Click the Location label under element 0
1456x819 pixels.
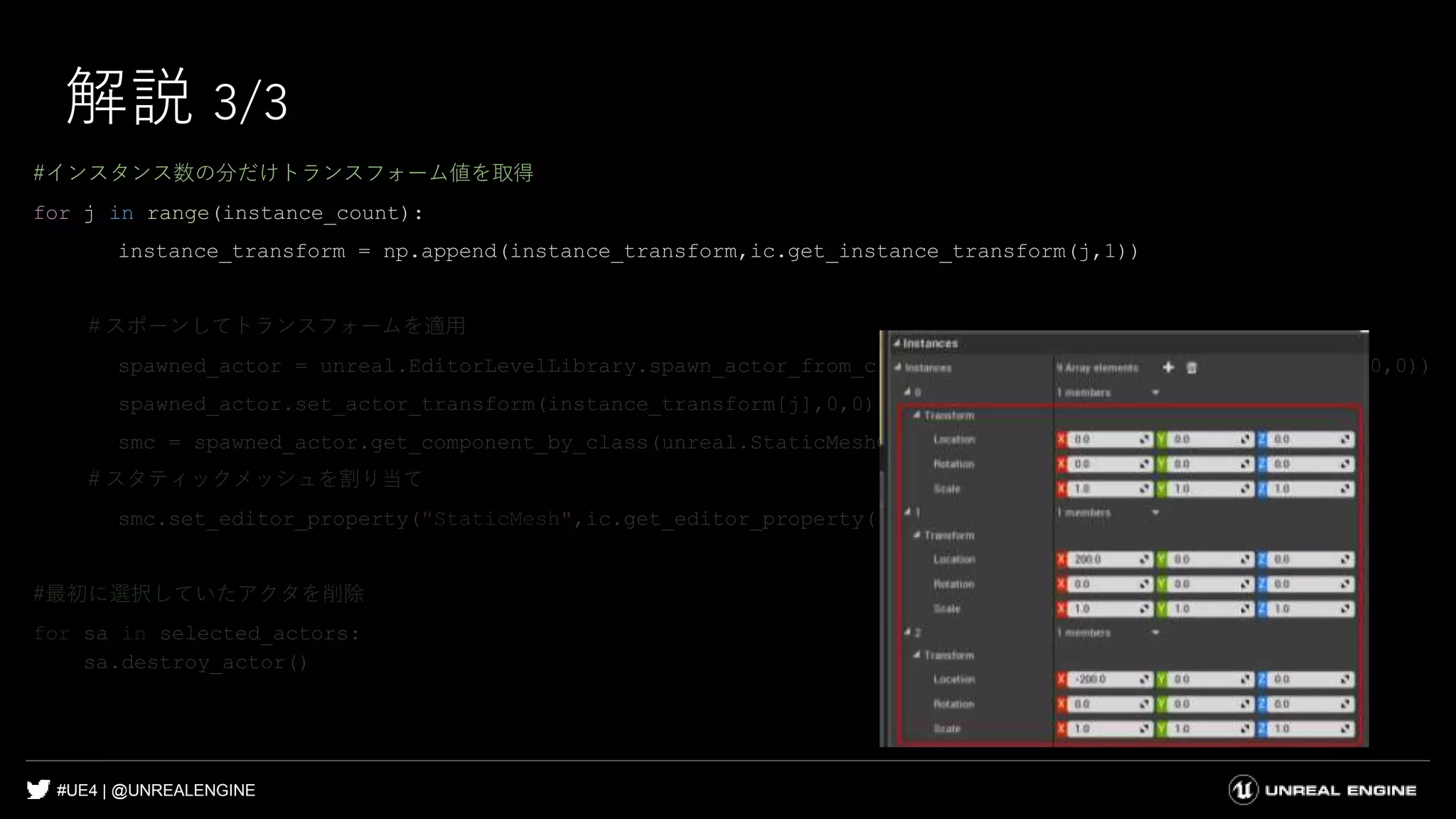pos(954,439)
